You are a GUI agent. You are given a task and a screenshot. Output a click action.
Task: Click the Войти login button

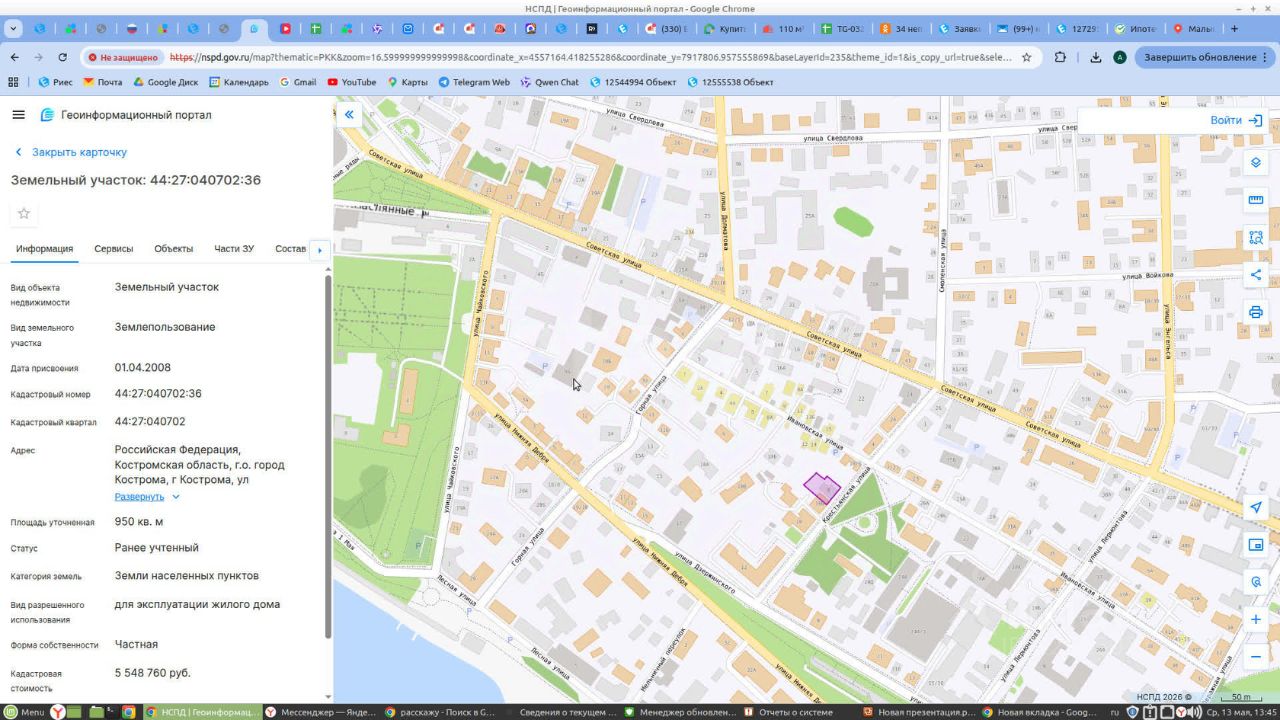(x=1236, y=120)
